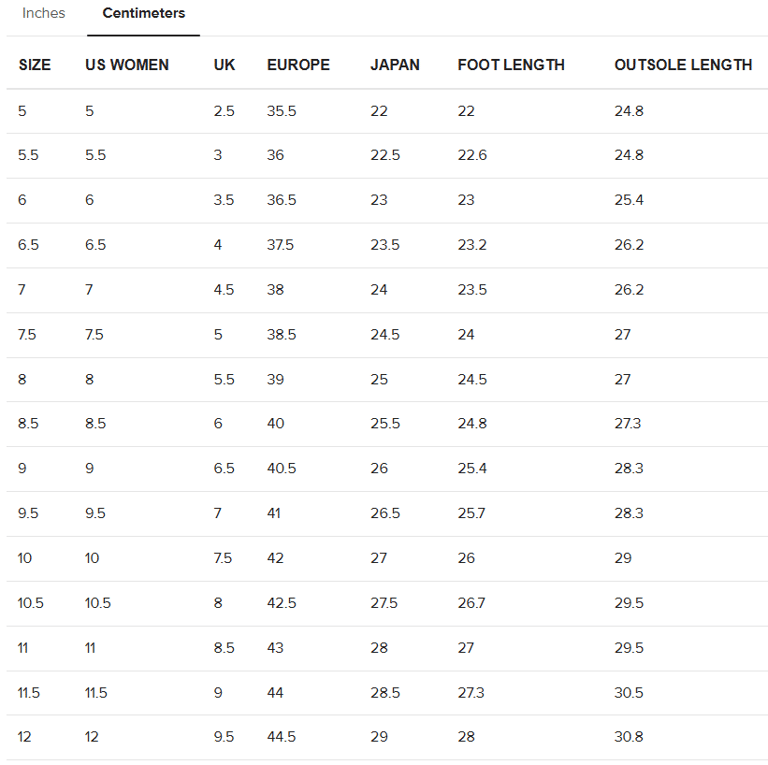
Task: Click the EUROPE column header
Action: click(x=298, y=65)
